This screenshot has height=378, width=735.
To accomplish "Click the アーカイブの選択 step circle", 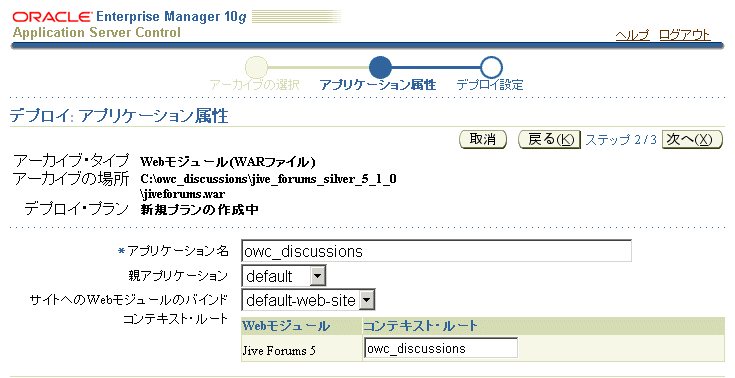I will (256, 67).
